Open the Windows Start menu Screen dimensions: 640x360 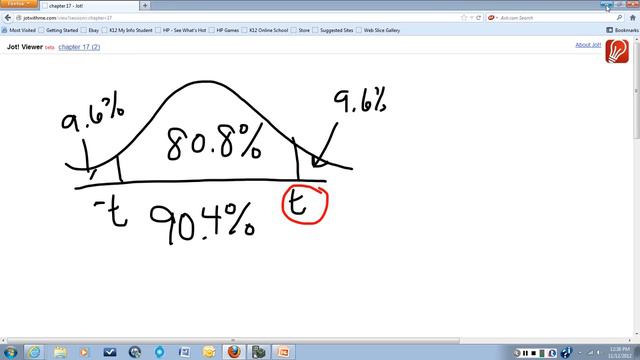[x=10, y=352]
